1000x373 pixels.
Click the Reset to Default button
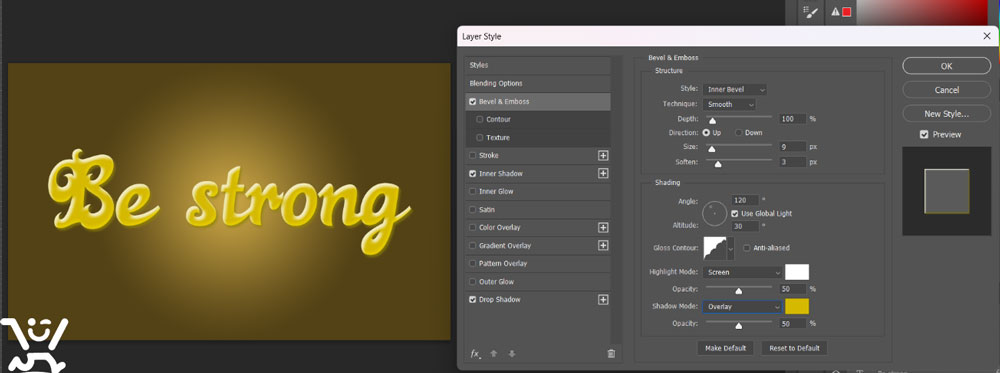click(x=794, y=348)
